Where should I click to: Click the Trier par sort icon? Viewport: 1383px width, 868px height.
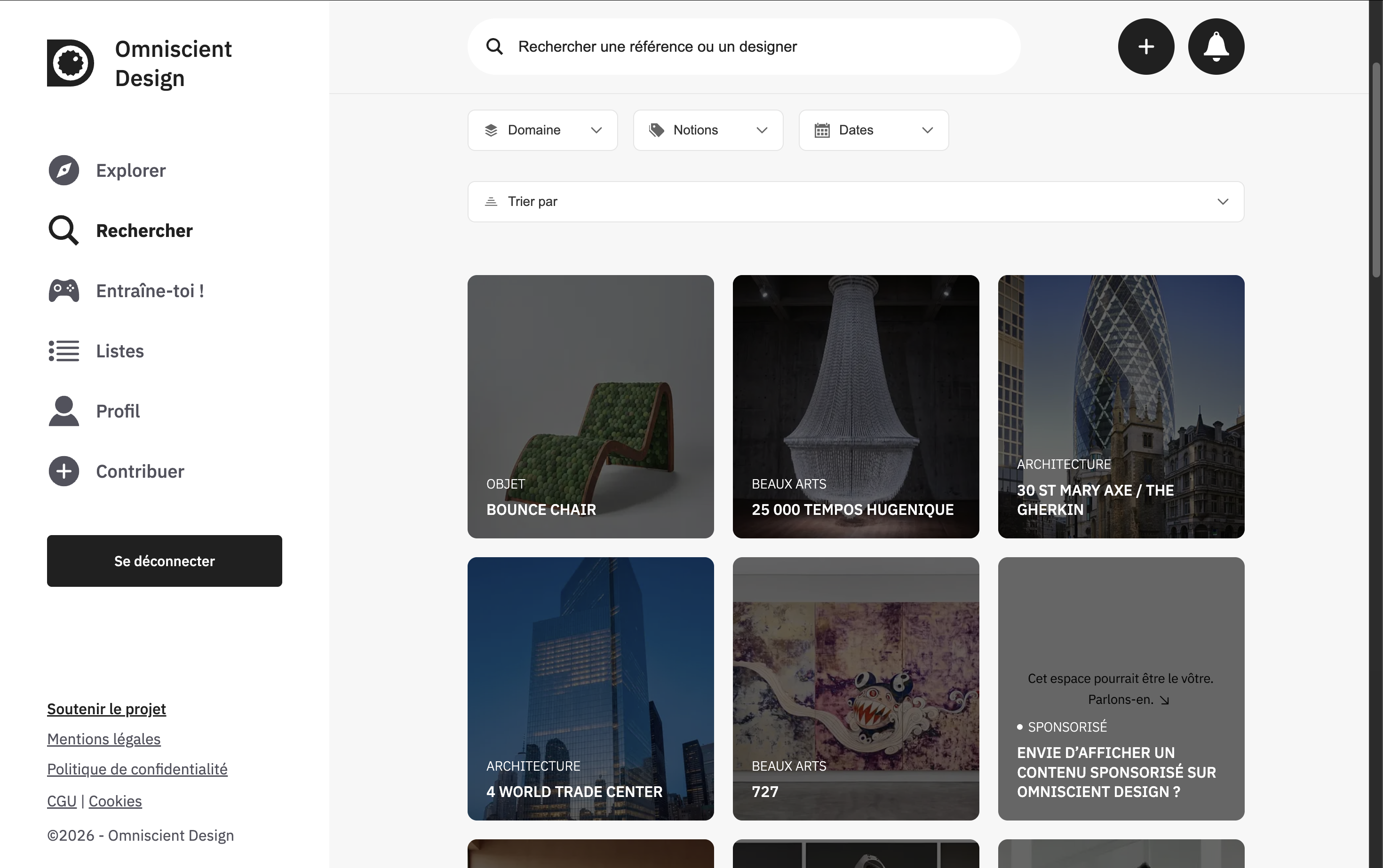[x=491, y=202]
